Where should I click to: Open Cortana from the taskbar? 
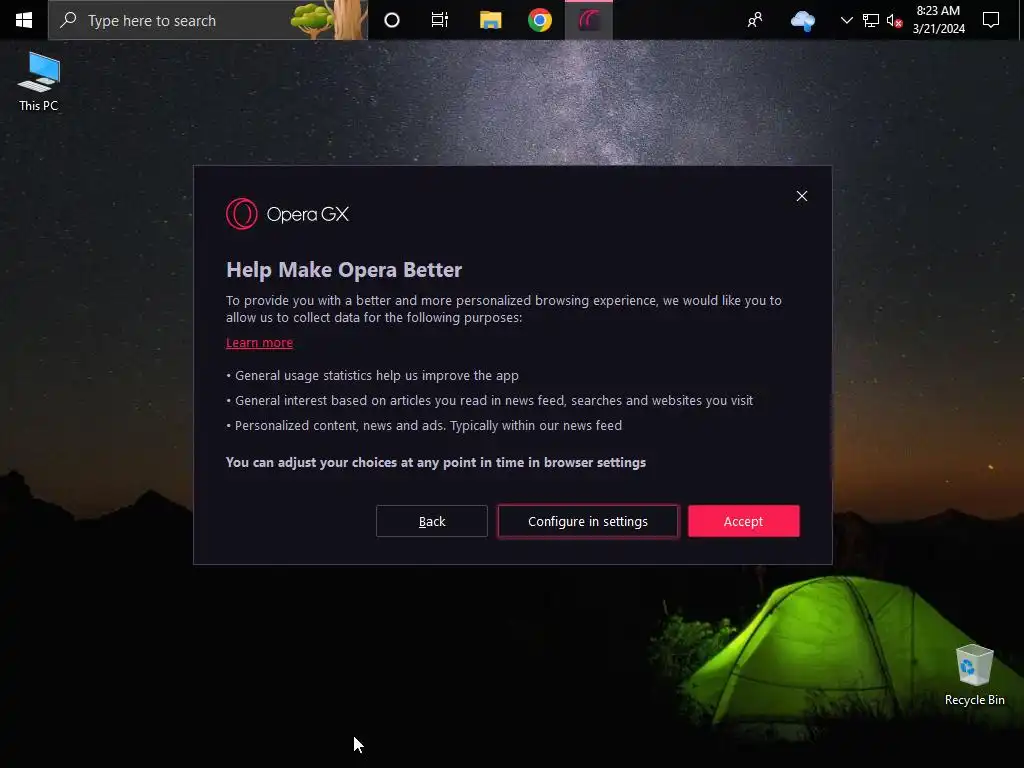[x=392, y=20]
